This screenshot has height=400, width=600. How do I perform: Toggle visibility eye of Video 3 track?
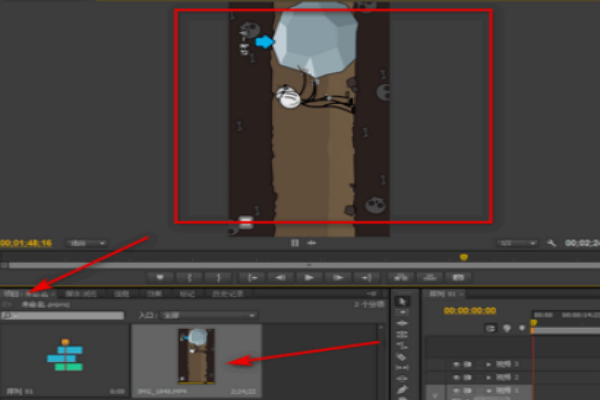pyautogui.click(x=456, y=364)
